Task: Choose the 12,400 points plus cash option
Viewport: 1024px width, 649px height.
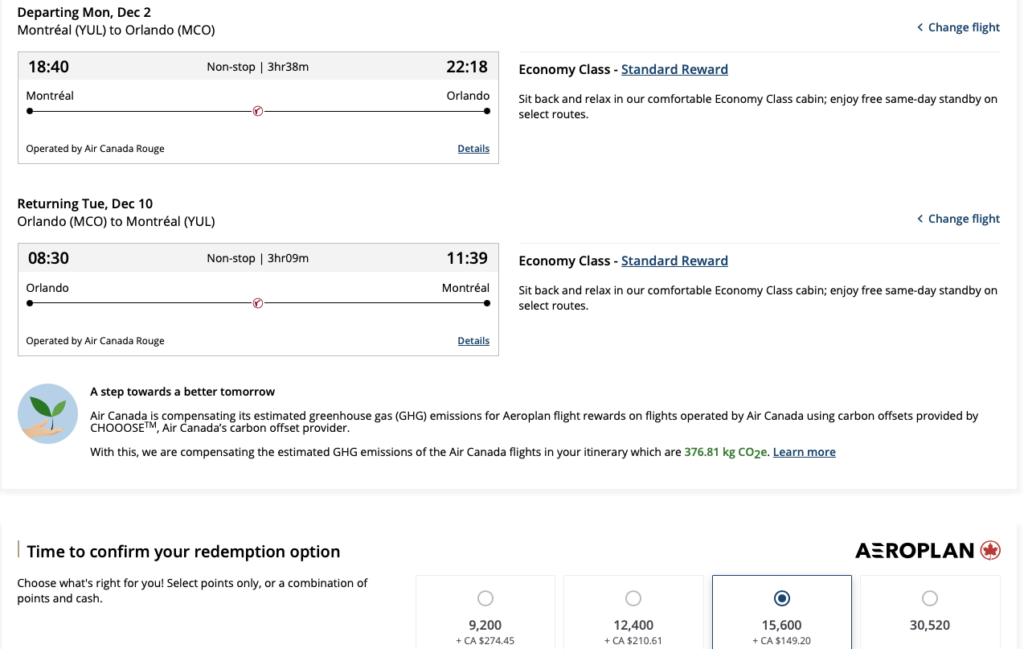Action: tap(633, 599)
